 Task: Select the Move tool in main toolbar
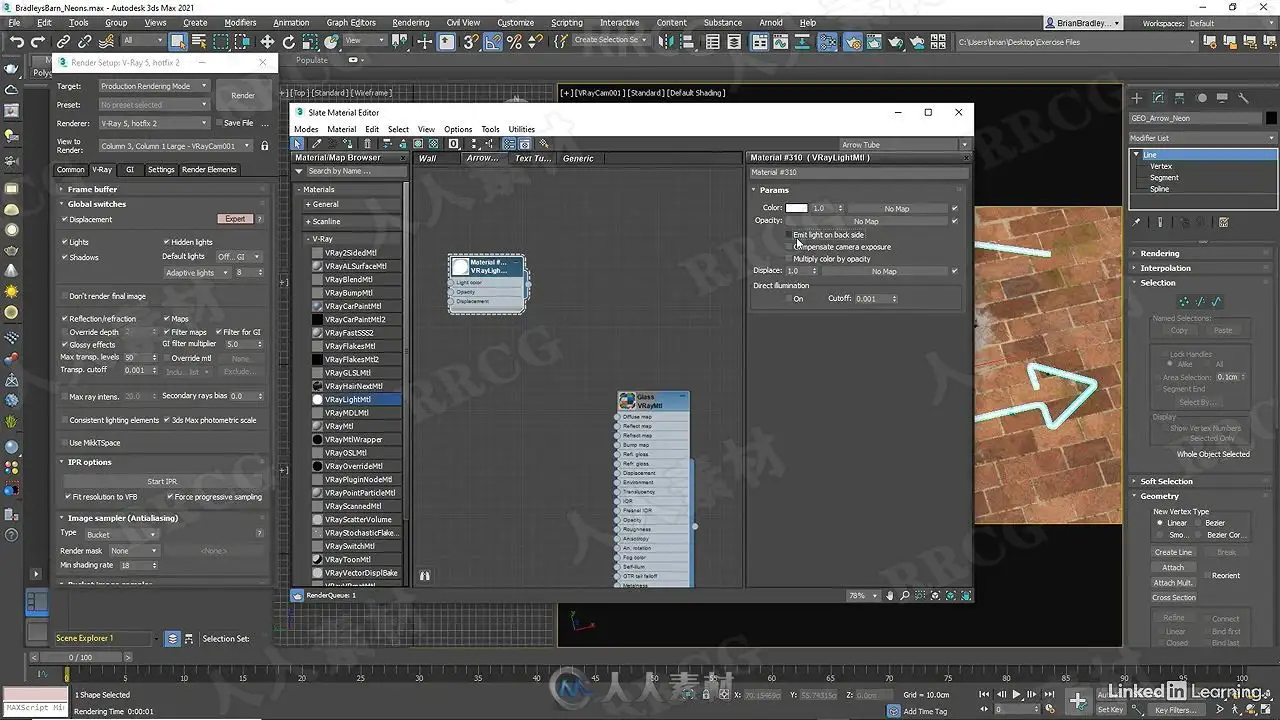click(x=267, y=41)
